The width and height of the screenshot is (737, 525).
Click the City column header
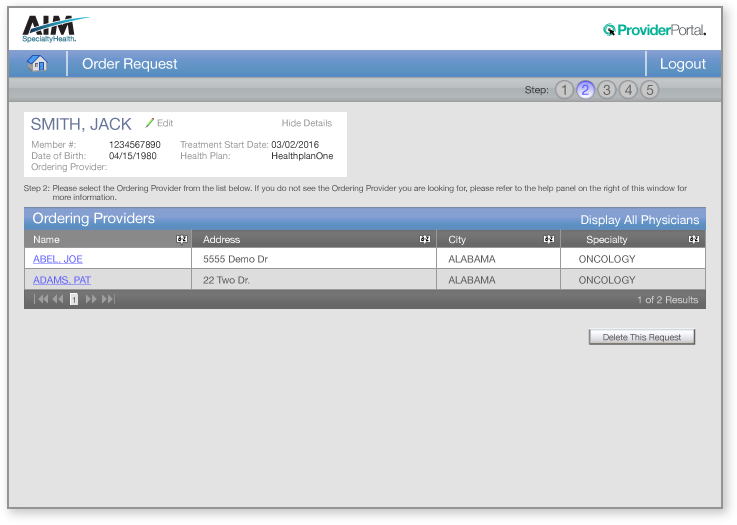[498, 239]
